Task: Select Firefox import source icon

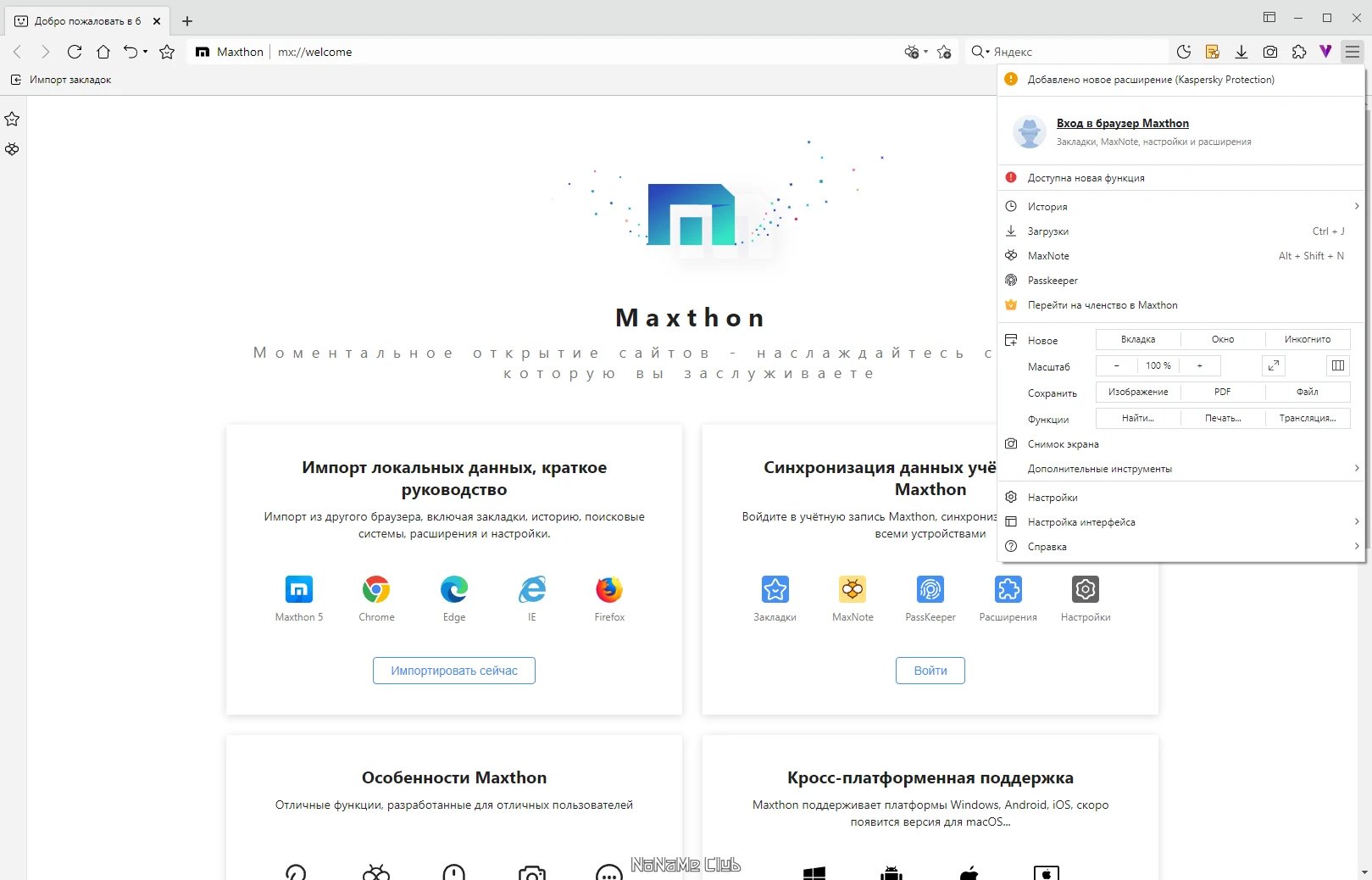Action: [x=609, y=589]
